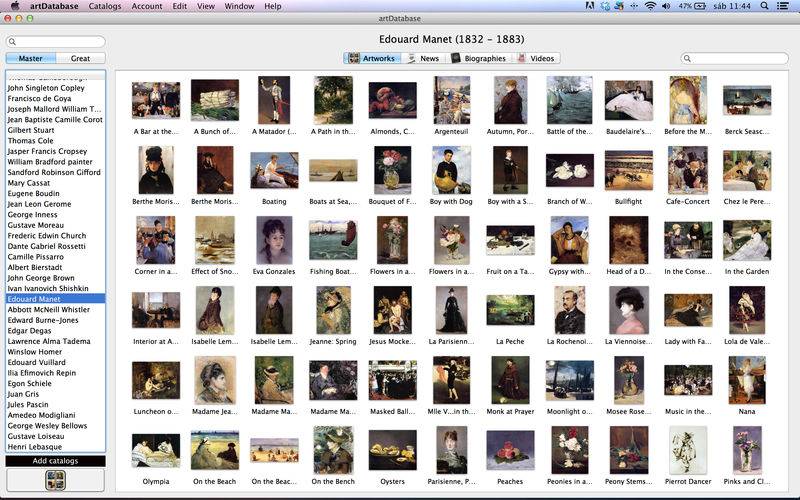Select Winslow Homer in artist list
The width and height of the screenshot is (800, 500).
(x=55, y=352)
